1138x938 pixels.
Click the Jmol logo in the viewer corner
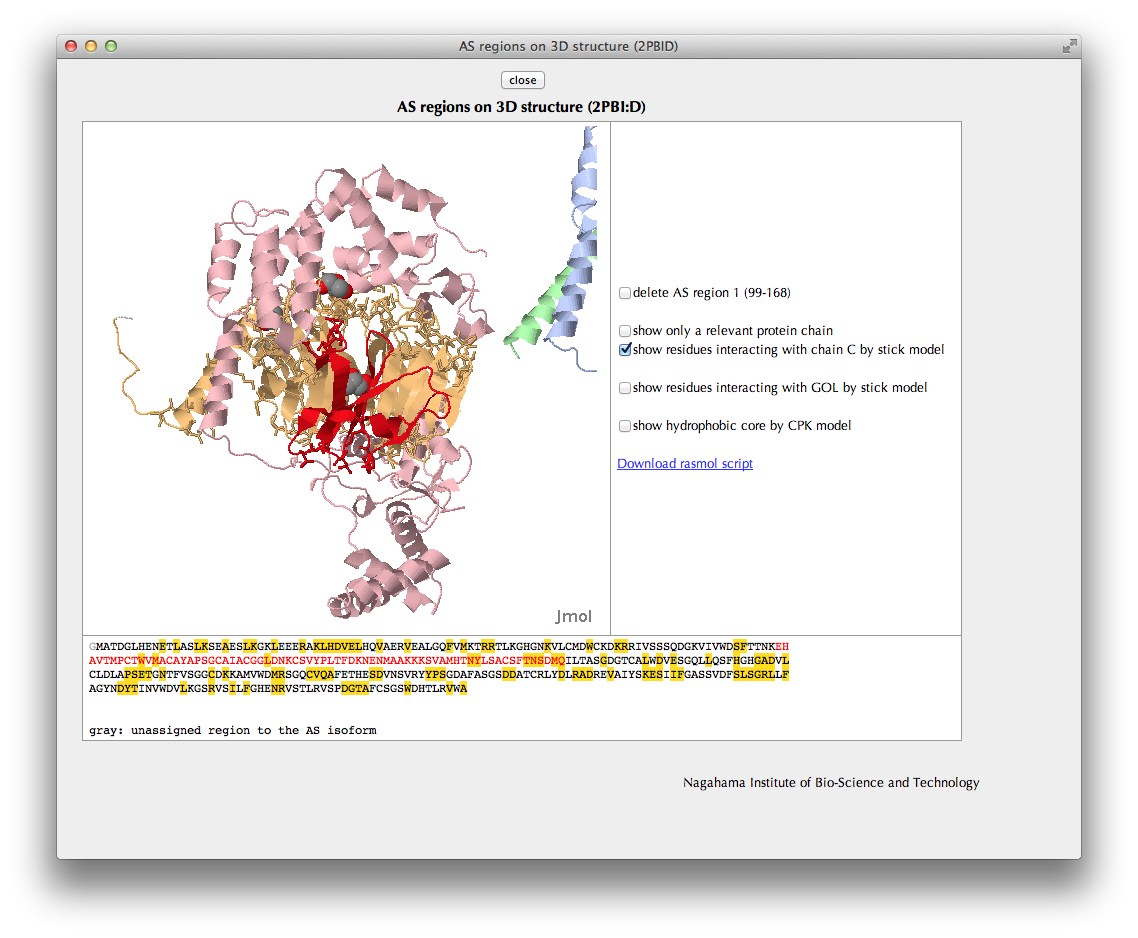(x=573, y=615)
